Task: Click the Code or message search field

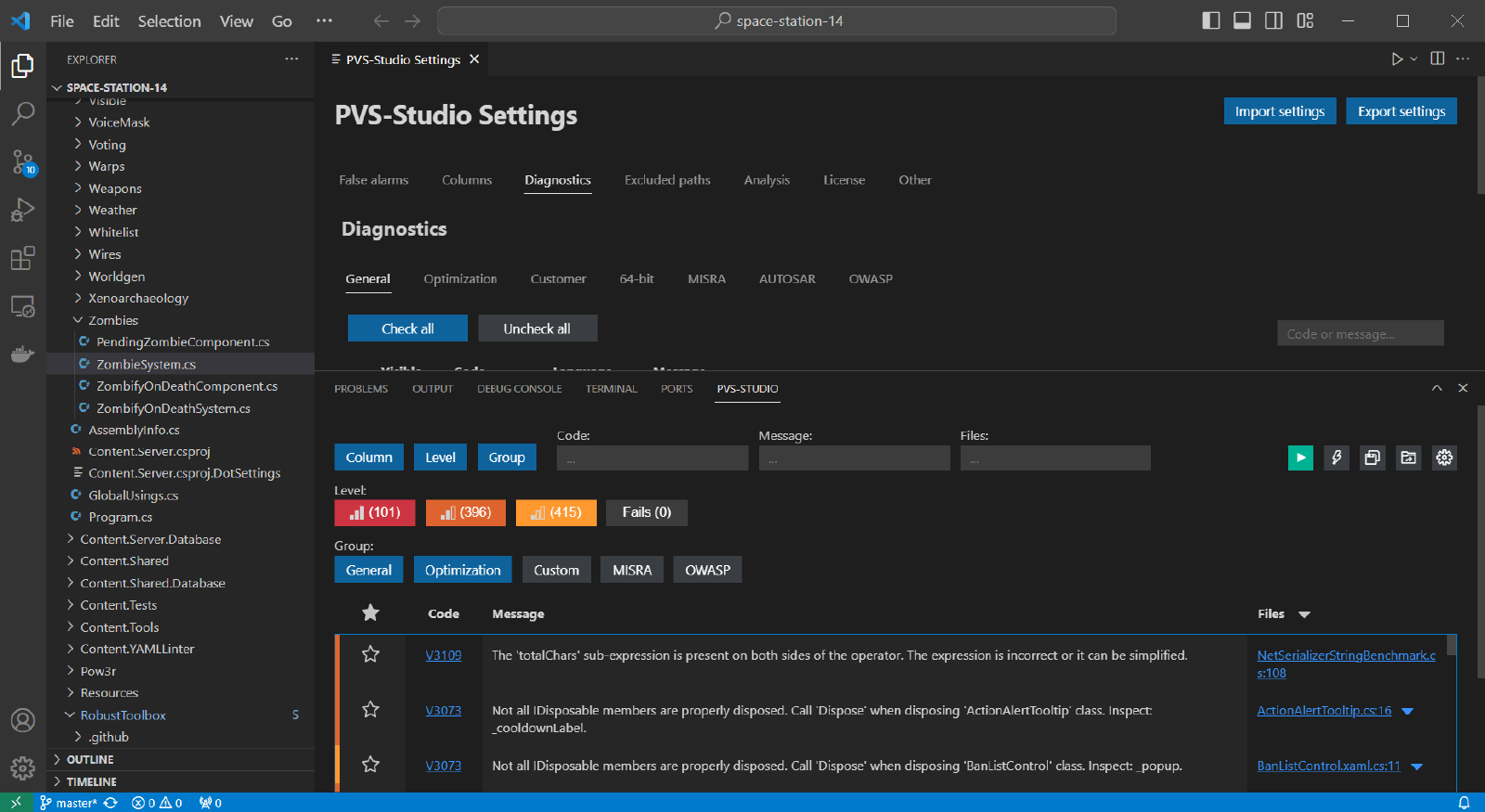Action: tap(1360, 334)
